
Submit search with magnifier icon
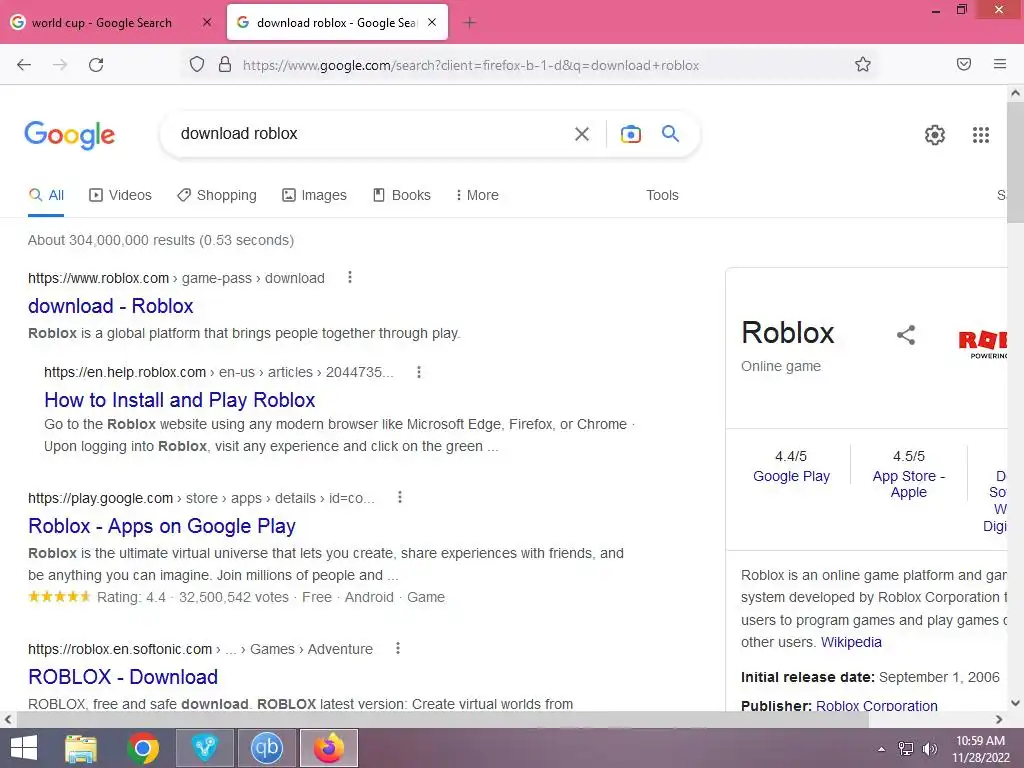670,134
